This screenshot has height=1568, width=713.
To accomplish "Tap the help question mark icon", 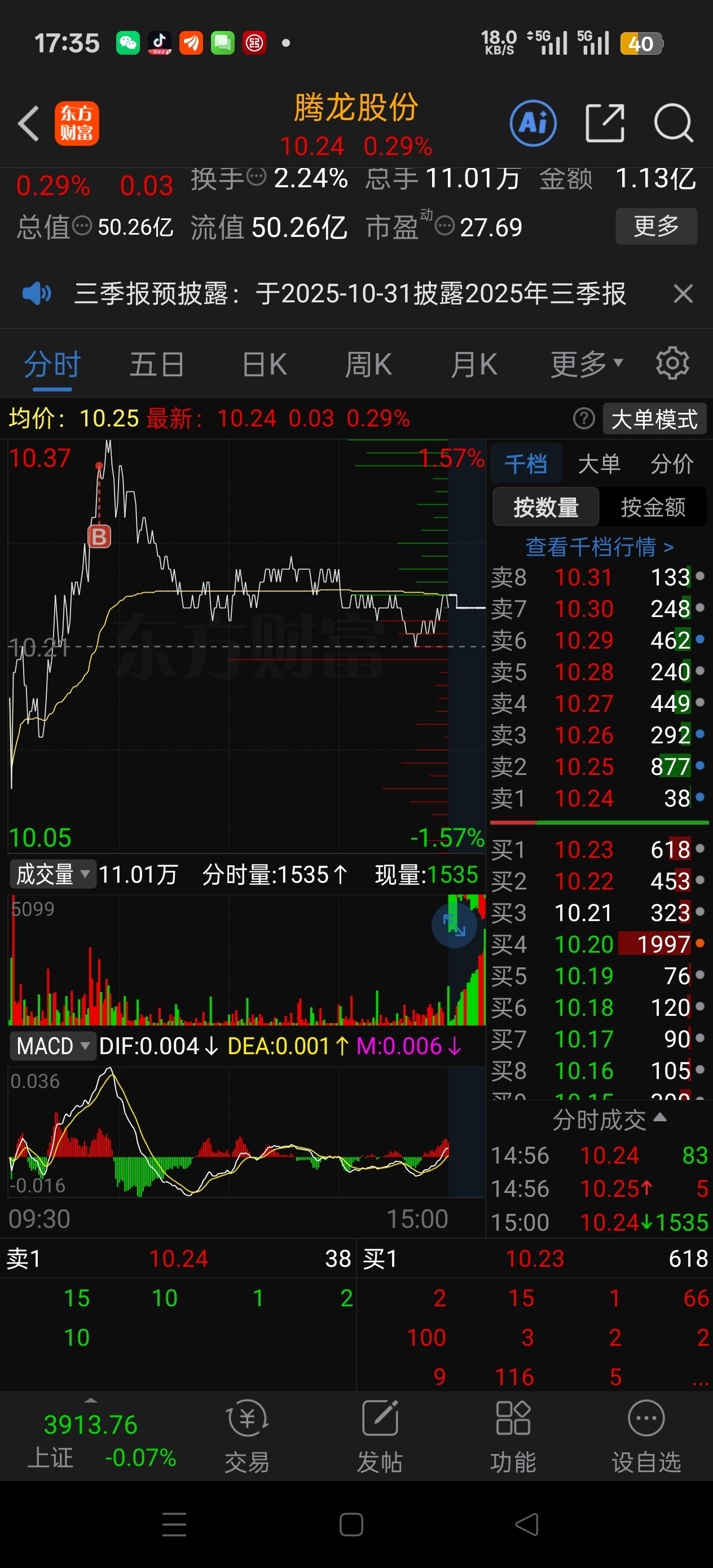I will tap(583, 418).
